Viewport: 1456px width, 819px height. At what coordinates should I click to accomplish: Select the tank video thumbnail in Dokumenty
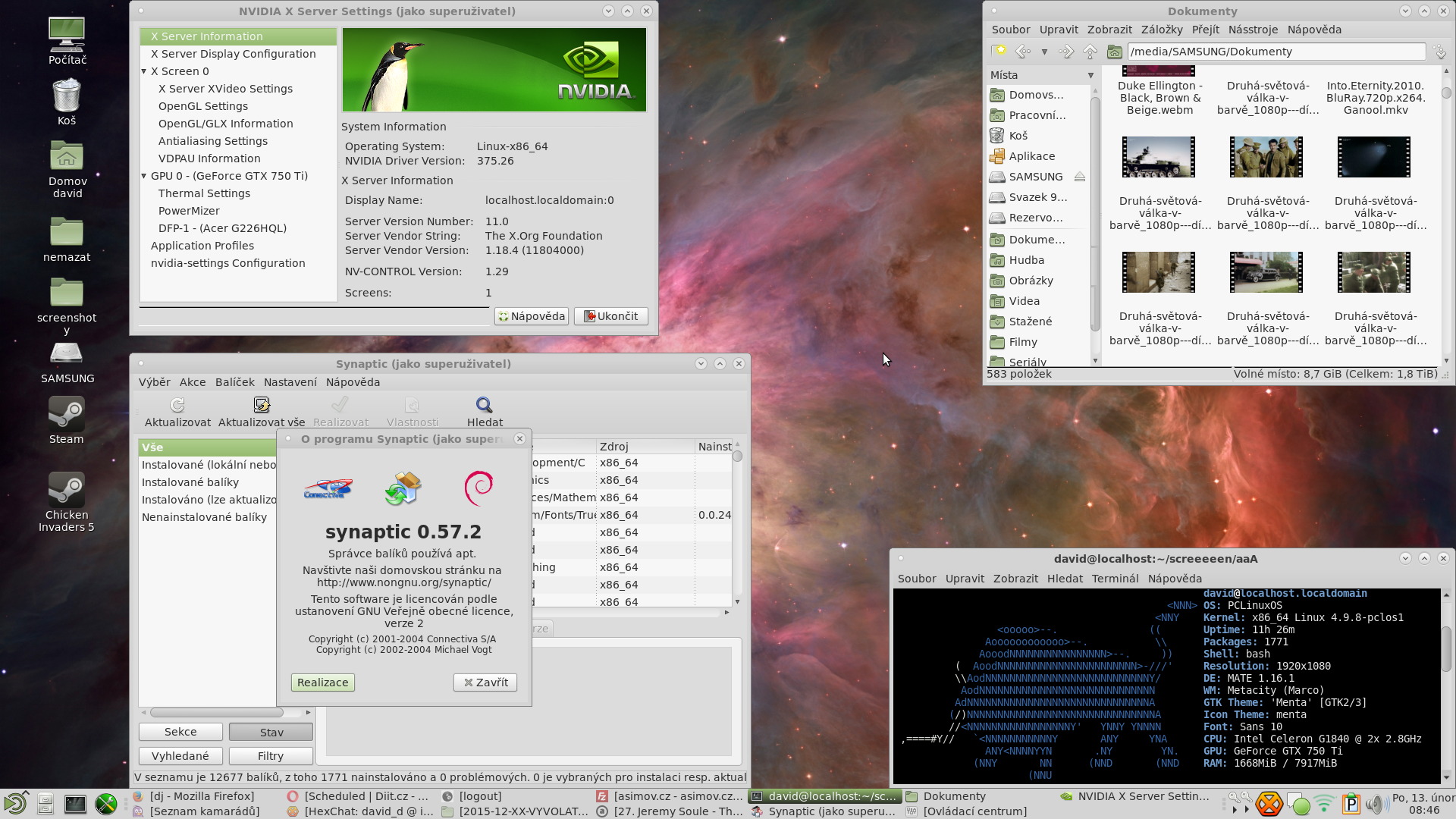tap(1159, 157)
